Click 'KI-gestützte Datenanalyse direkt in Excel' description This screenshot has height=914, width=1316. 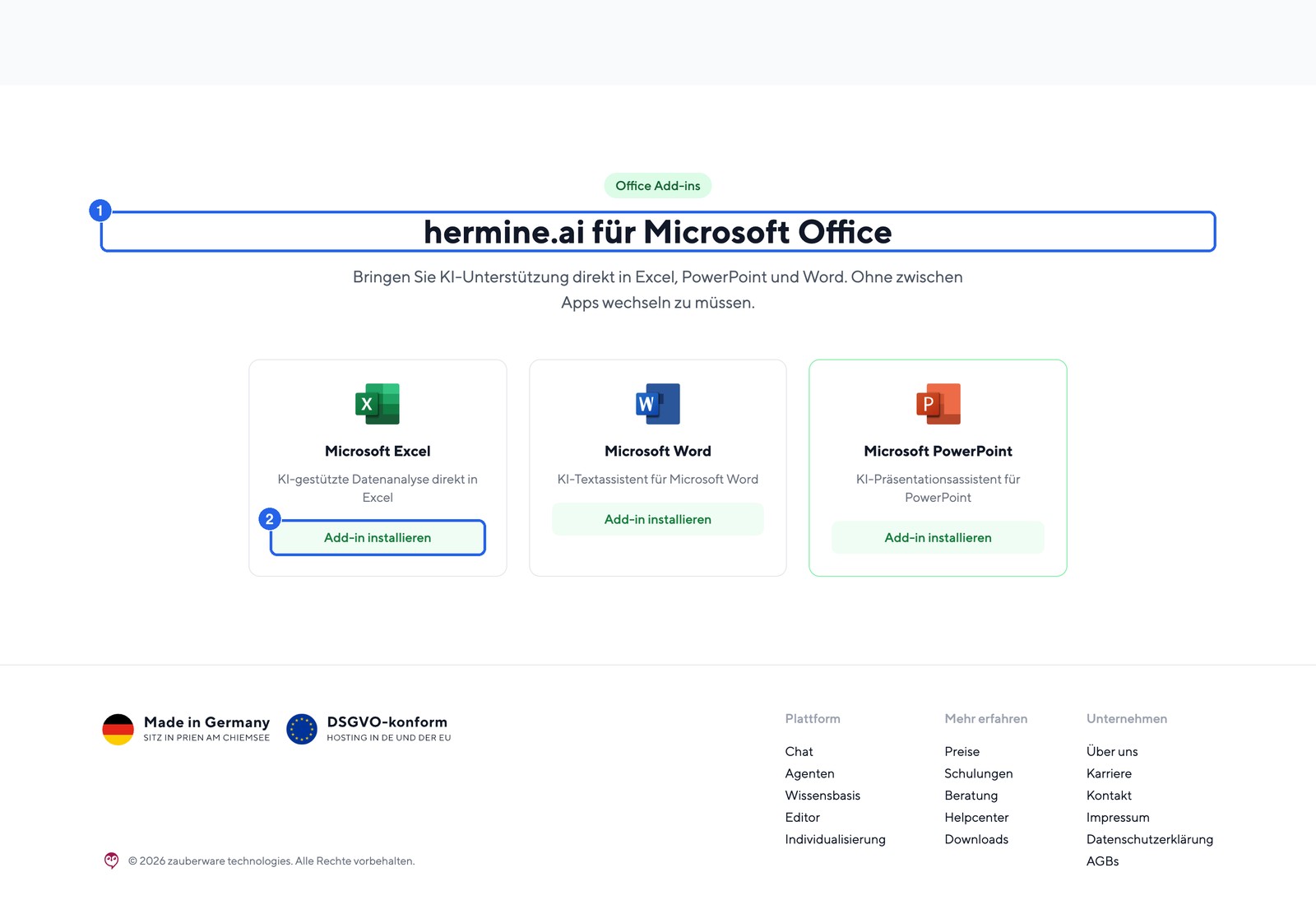click(378, 488)
